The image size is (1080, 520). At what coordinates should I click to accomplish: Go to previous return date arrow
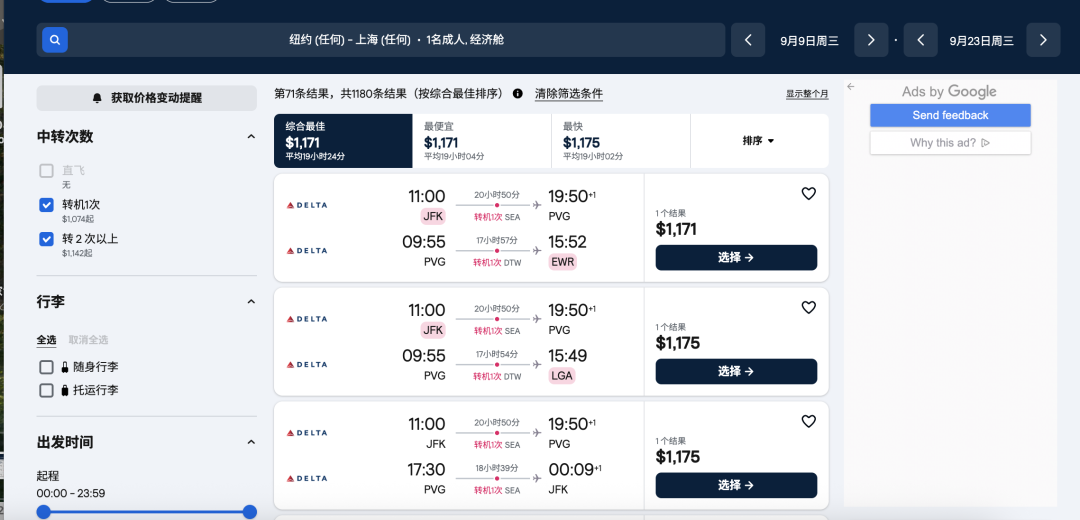[x=921, y=40]
